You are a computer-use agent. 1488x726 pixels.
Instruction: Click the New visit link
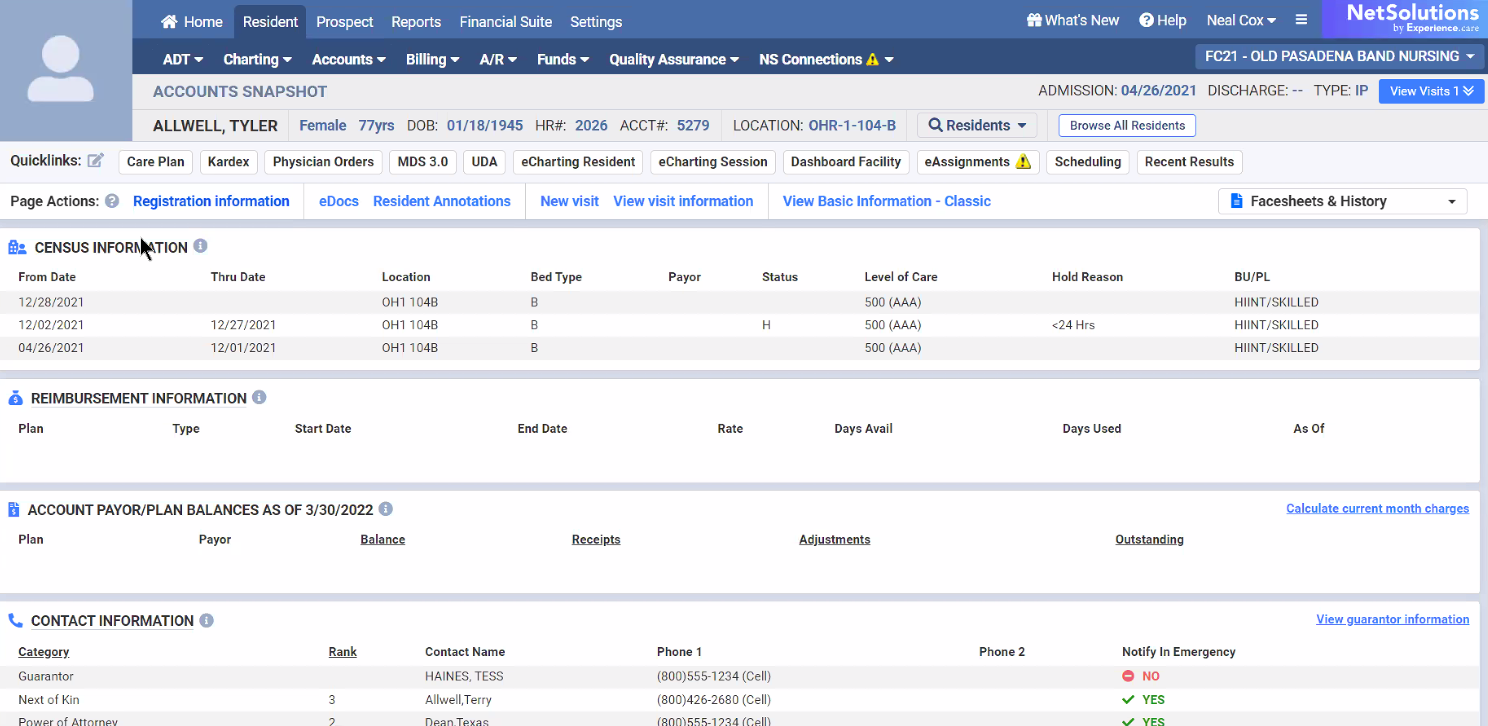coord(569,201)
